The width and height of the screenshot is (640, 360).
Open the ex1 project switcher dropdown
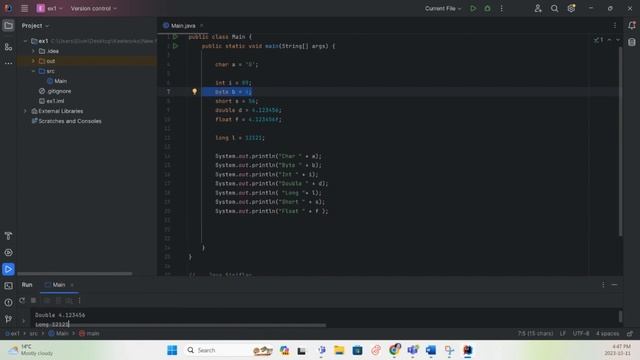[x=50, y=8]
